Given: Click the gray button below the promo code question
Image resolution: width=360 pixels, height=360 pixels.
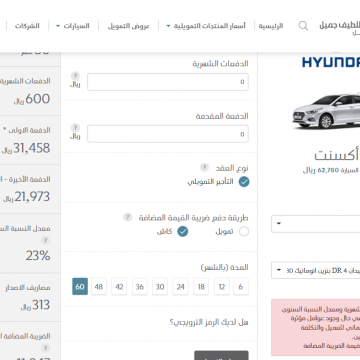Looking at the screenshot, I should 221,355.
